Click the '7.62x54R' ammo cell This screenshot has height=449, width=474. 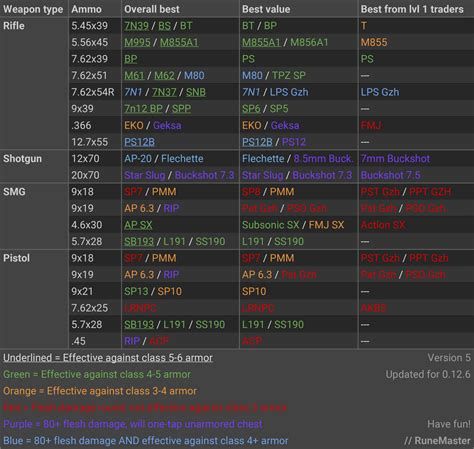(93, 92)
